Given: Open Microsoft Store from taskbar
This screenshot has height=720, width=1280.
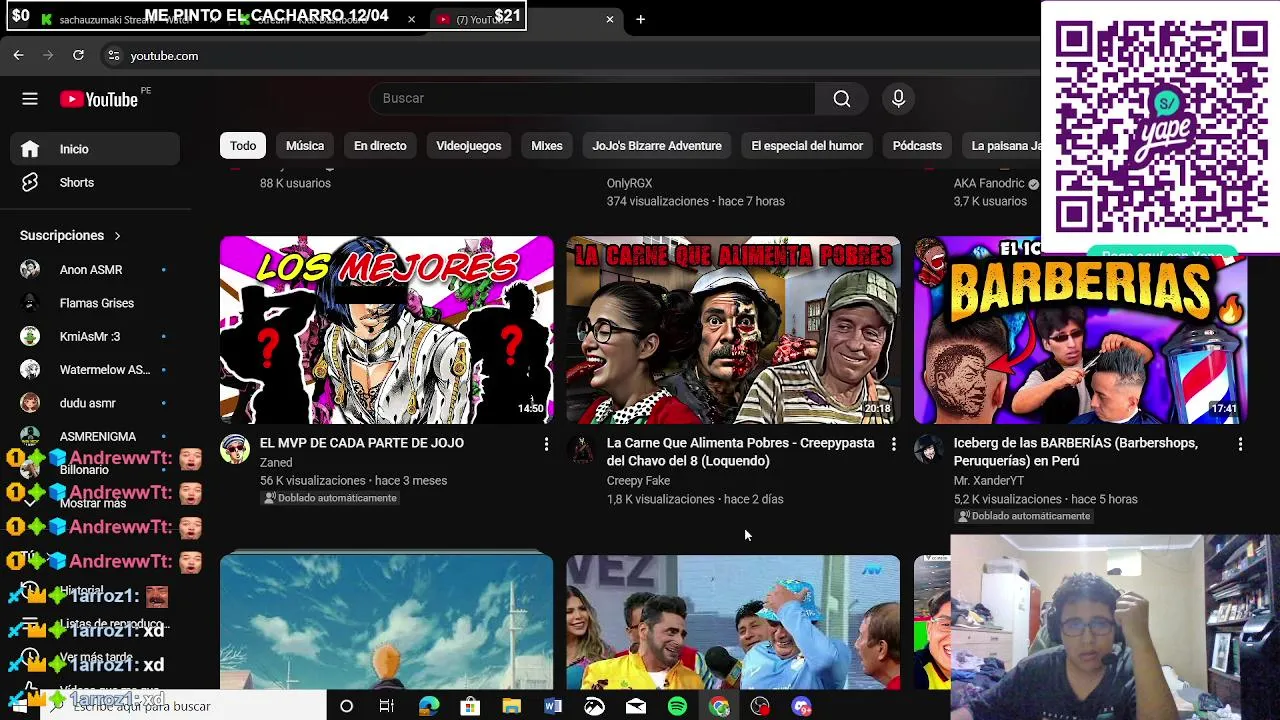Looking at the screenshot, I should tap(470, 706).
